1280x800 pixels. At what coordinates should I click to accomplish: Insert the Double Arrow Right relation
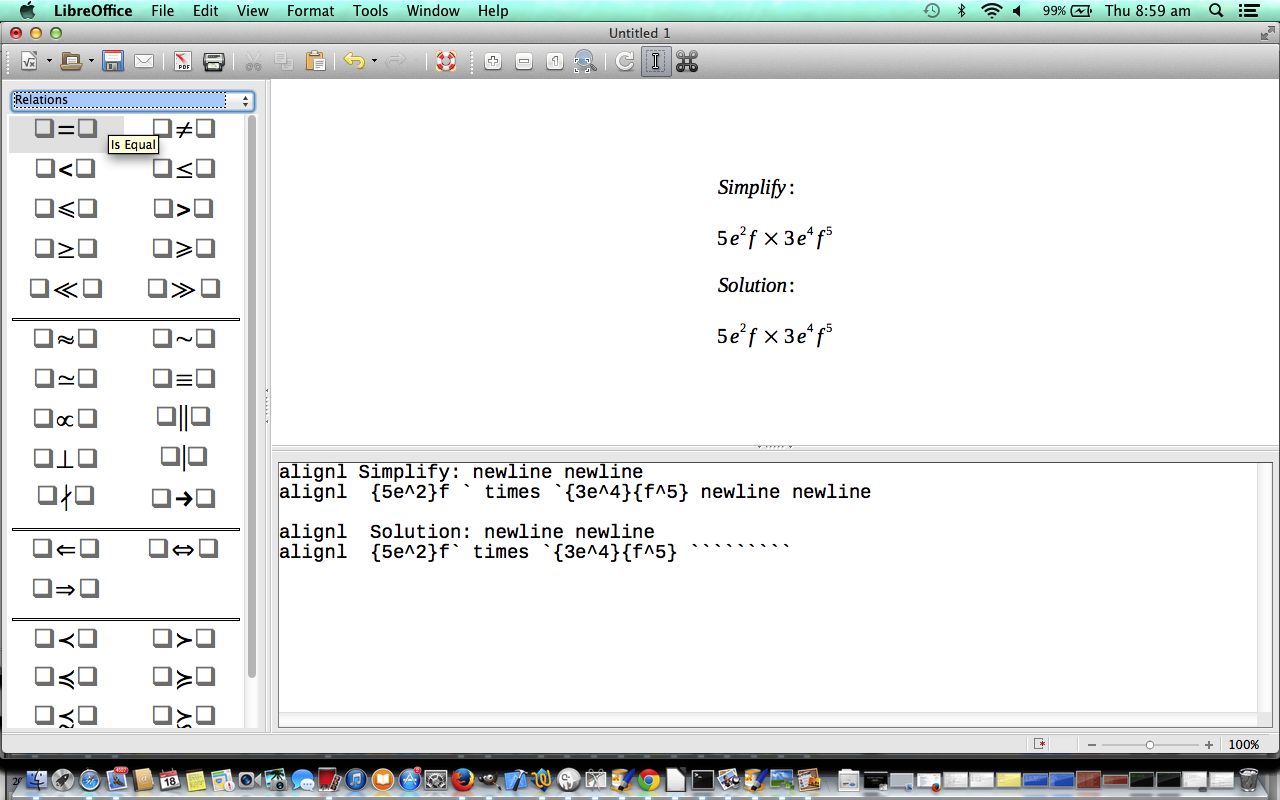pos(66,589)
